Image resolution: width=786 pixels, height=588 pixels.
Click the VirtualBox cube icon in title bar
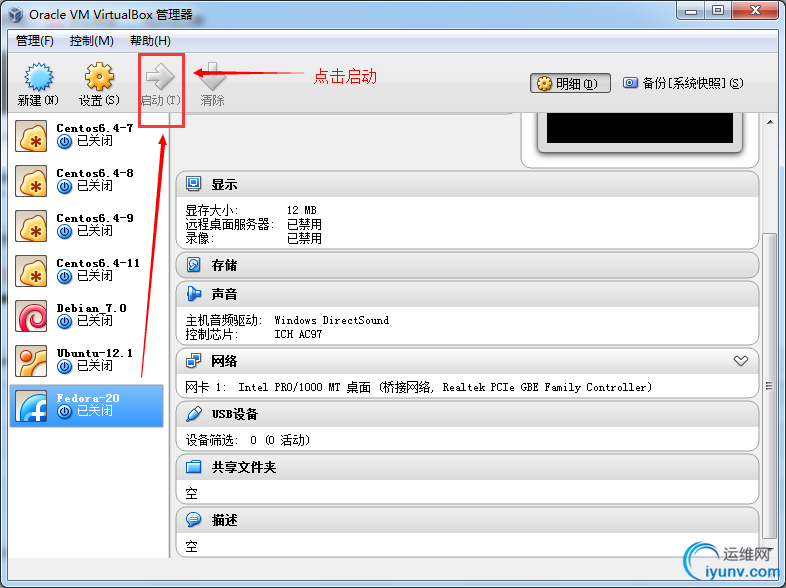point(16,15)
